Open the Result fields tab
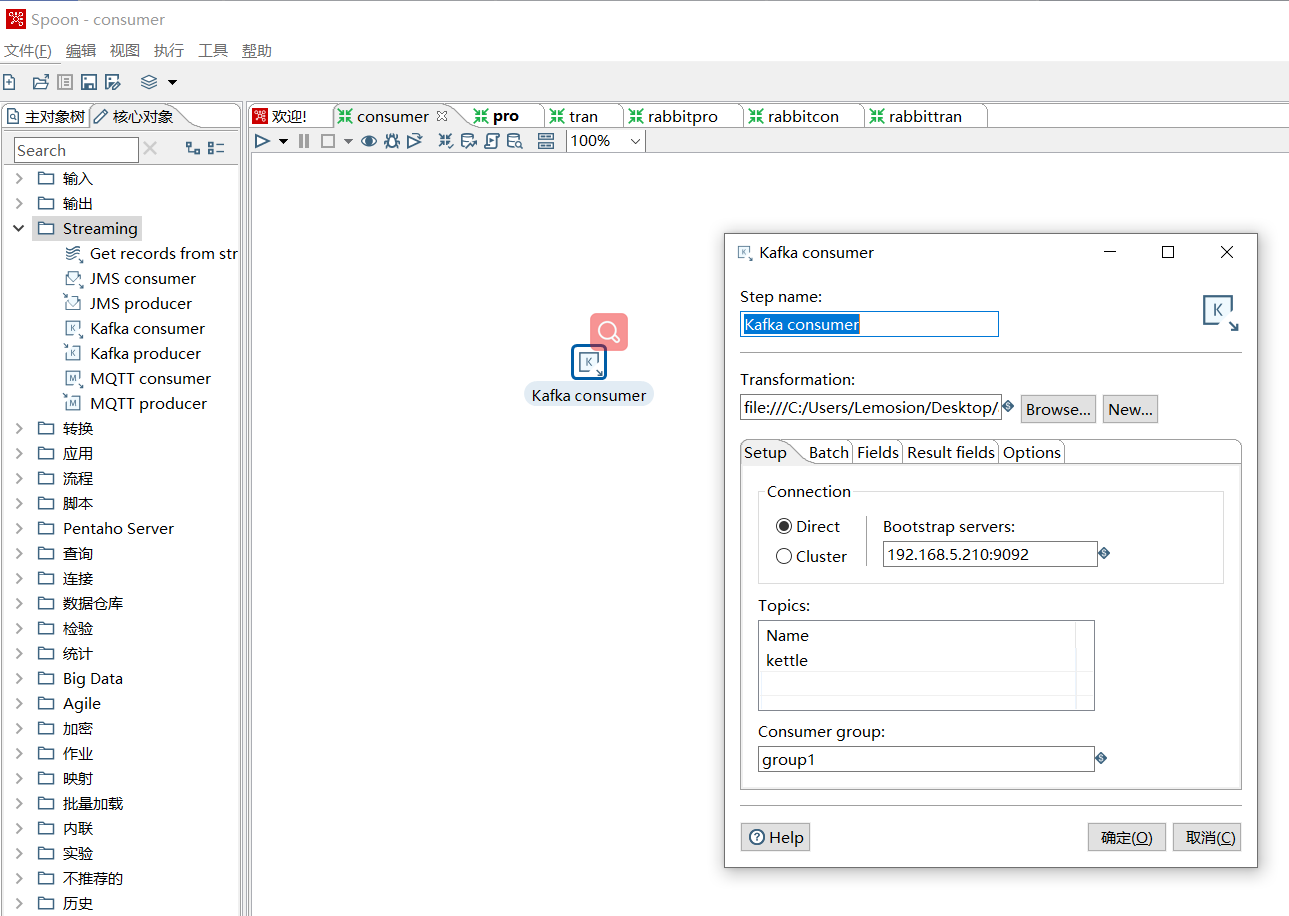The image size is (1289, 916). 951,452
